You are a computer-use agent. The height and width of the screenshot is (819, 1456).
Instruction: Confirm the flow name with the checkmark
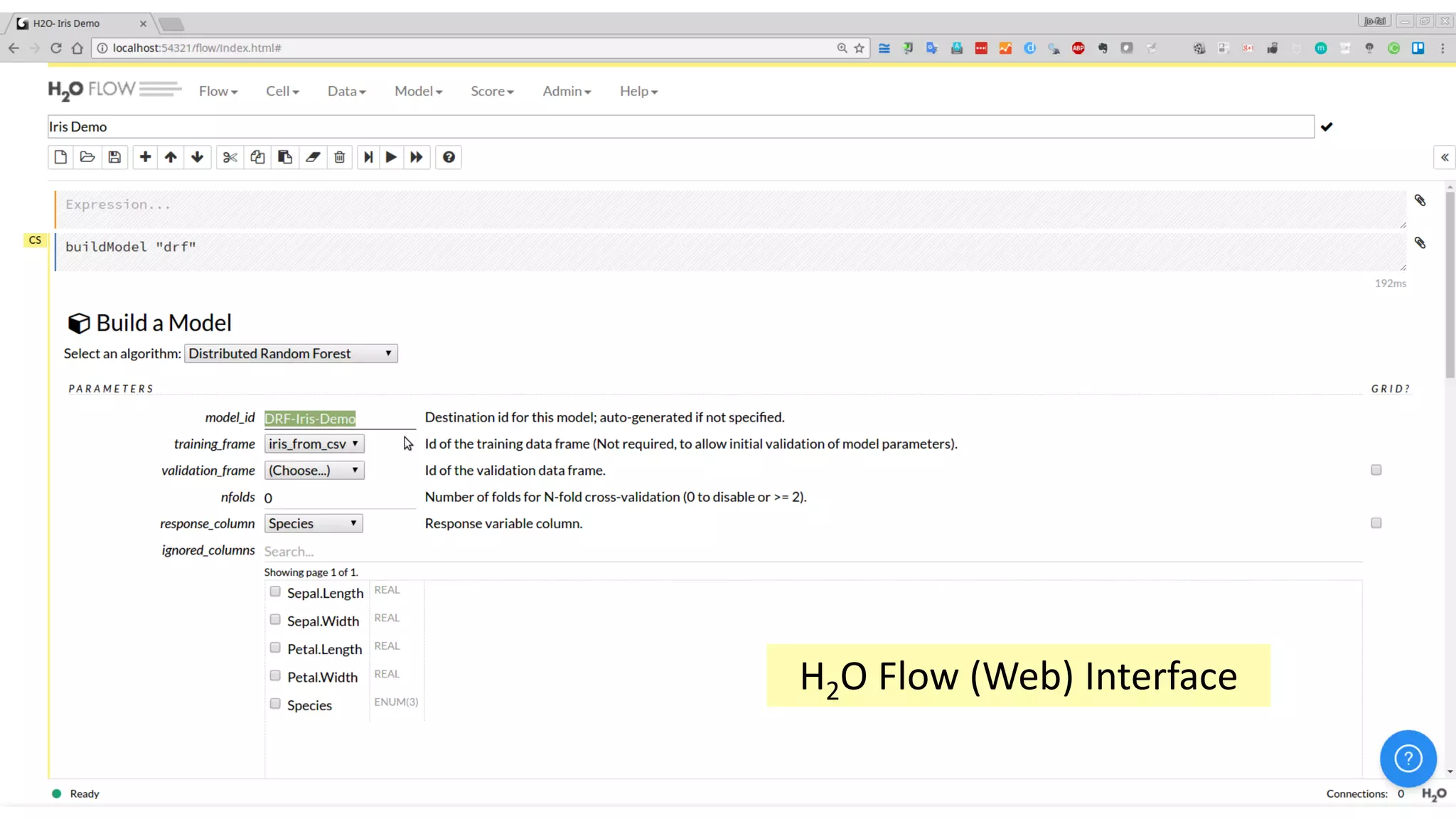(x=1327, y=127)
